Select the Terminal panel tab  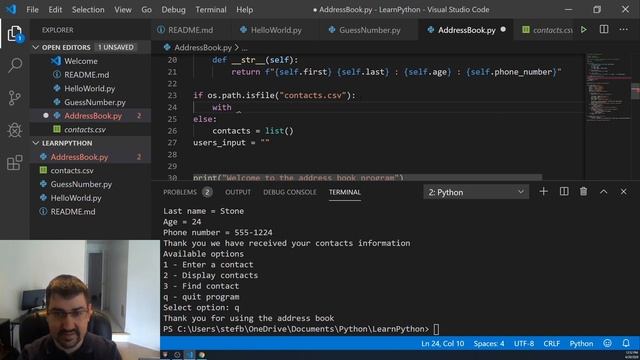tap(345, 192)
